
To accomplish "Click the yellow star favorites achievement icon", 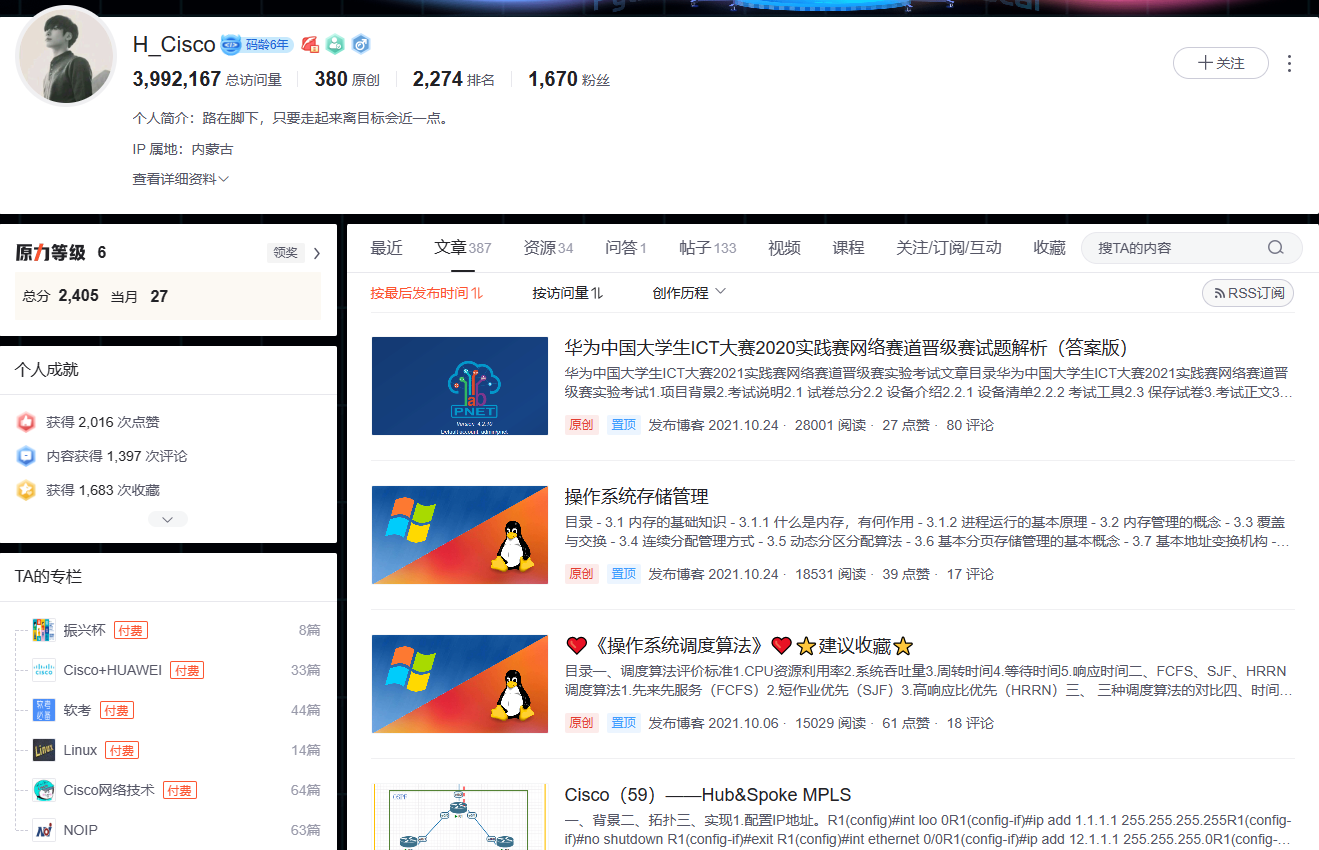I will click(26, 490).
